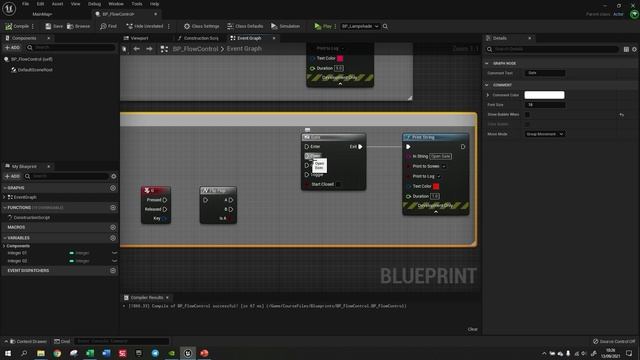Click Add button in Components panel
The height and width of the screenshot is (360, 640).
click(12, 48)
